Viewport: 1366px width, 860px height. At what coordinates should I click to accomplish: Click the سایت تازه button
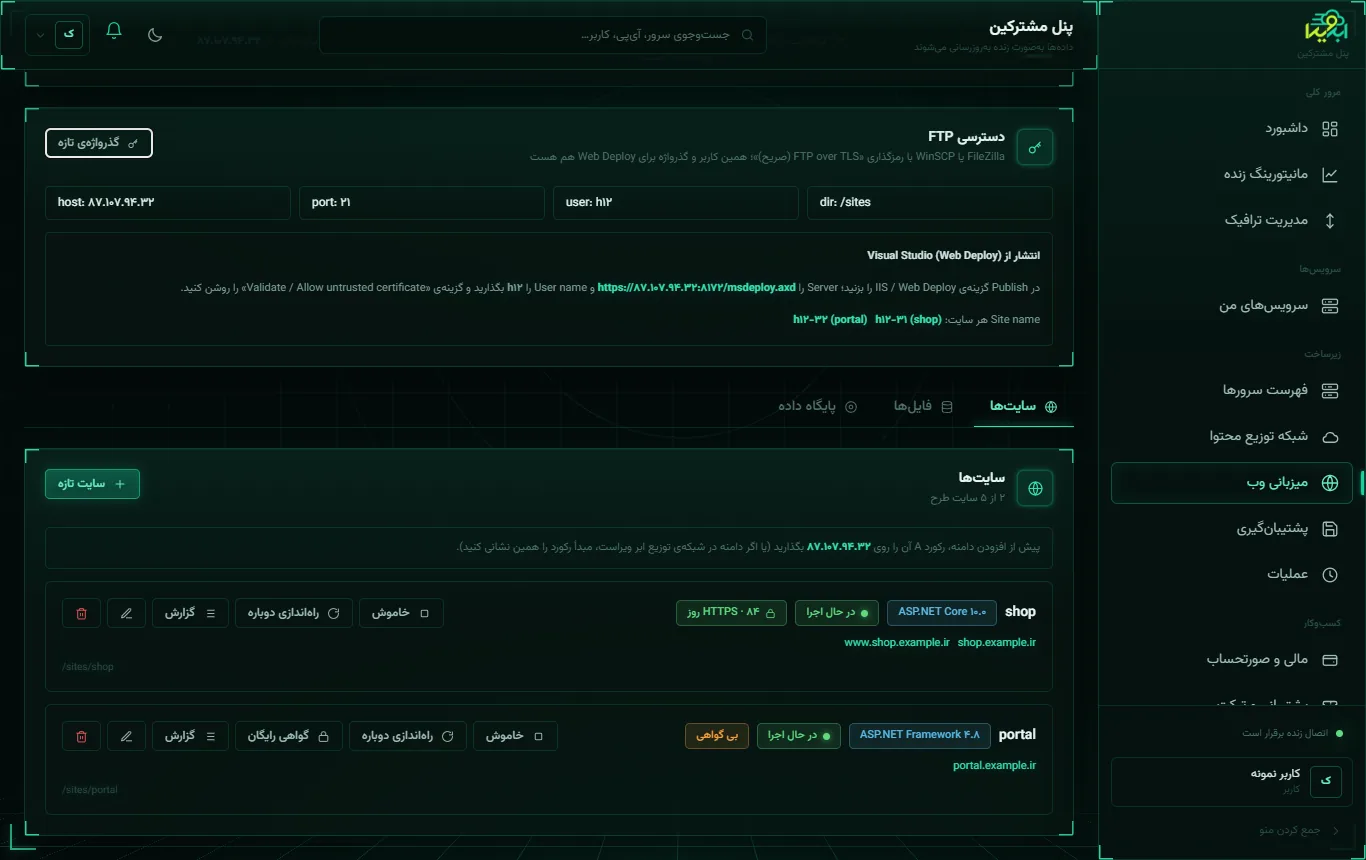click(x=92, y=484)
